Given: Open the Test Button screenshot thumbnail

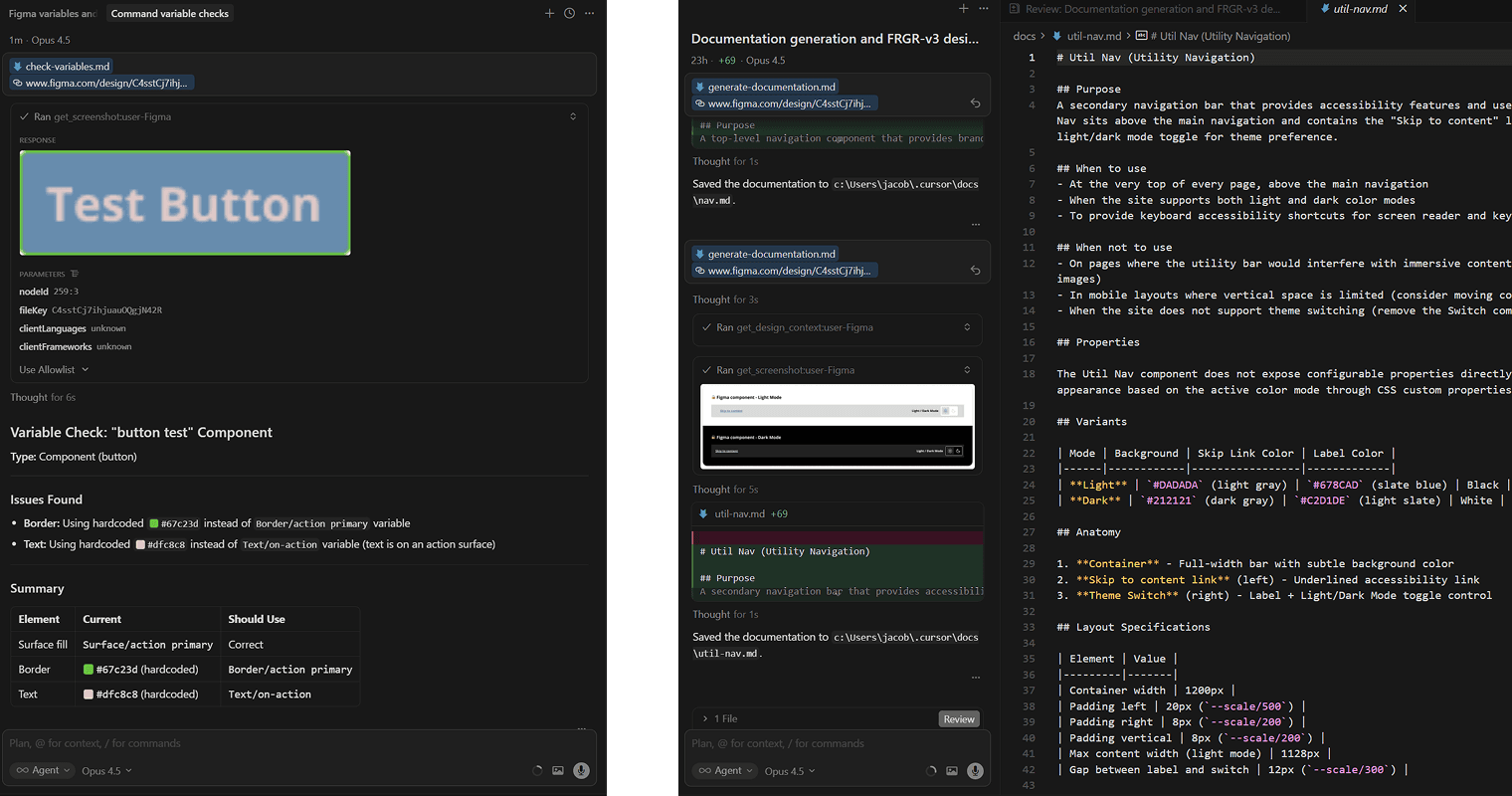Looking at the screenshot, I should point(185,203).
